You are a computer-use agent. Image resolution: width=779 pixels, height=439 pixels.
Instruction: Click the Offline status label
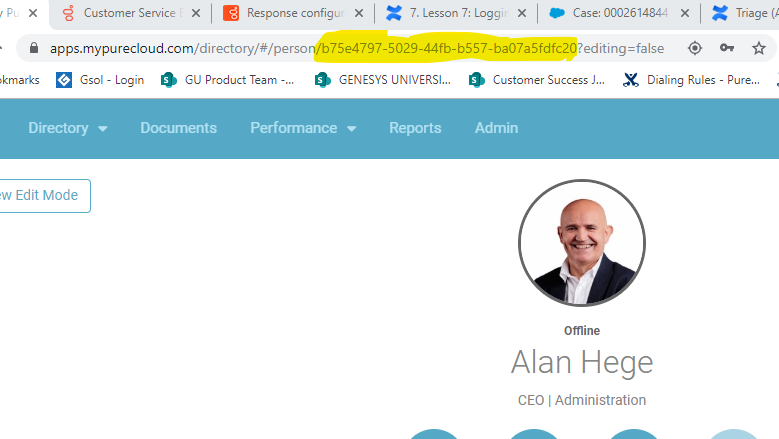point(582,331)
